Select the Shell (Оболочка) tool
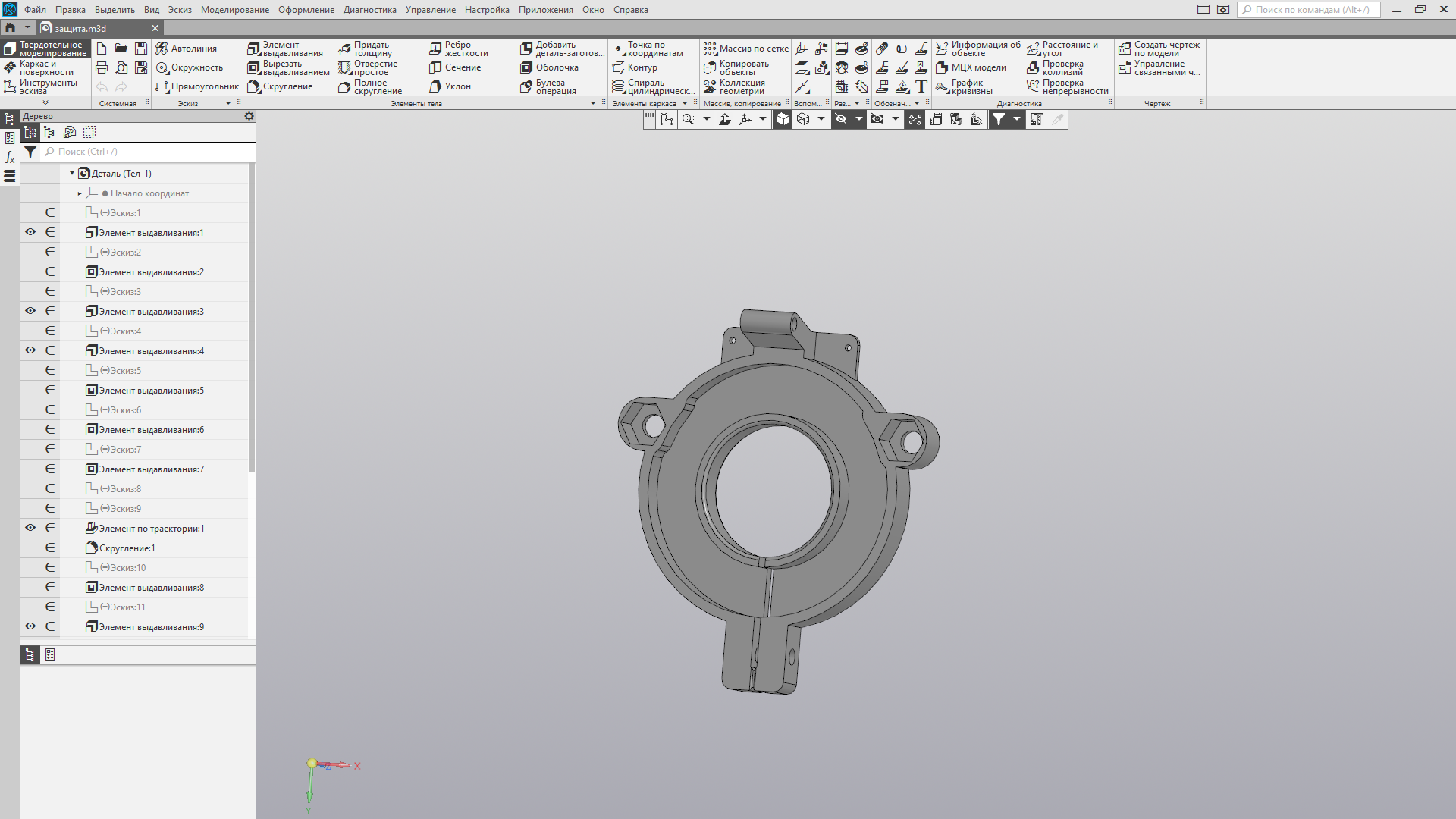This screenshot has width=1456, height=819. [x=550, y=68]
